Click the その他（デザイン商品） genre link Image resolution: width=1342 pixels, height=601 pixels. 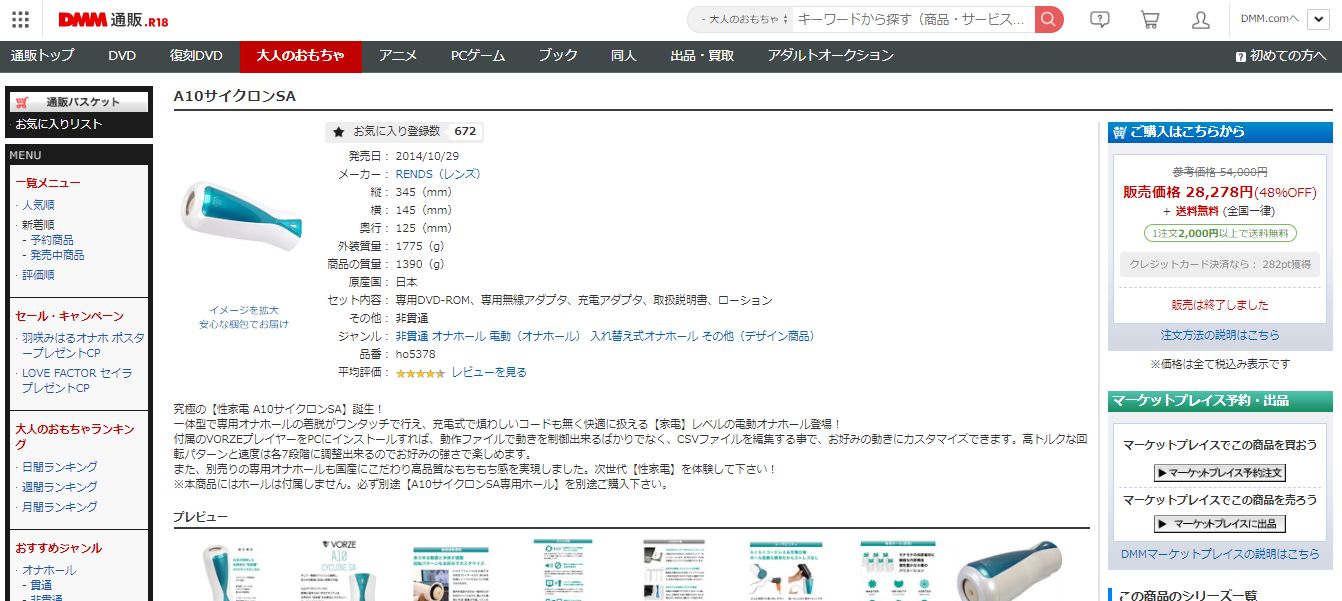click(758, 336)
